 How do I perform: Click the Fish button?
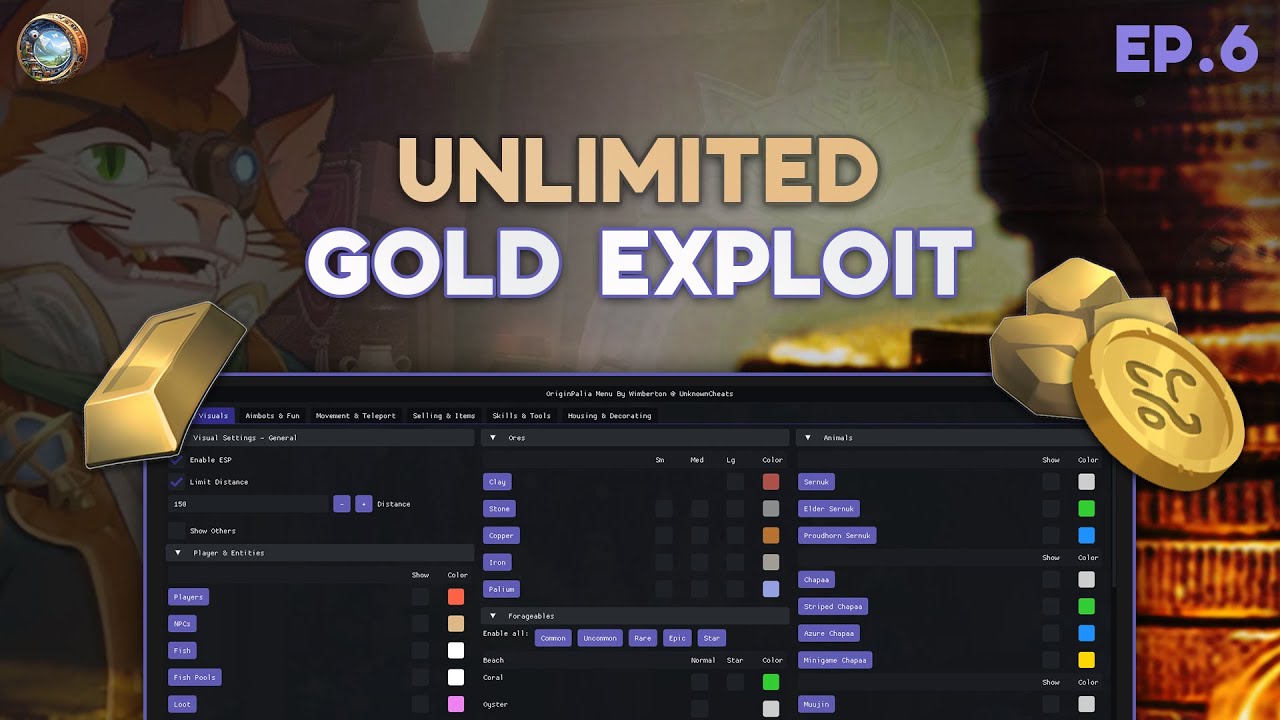182,651
